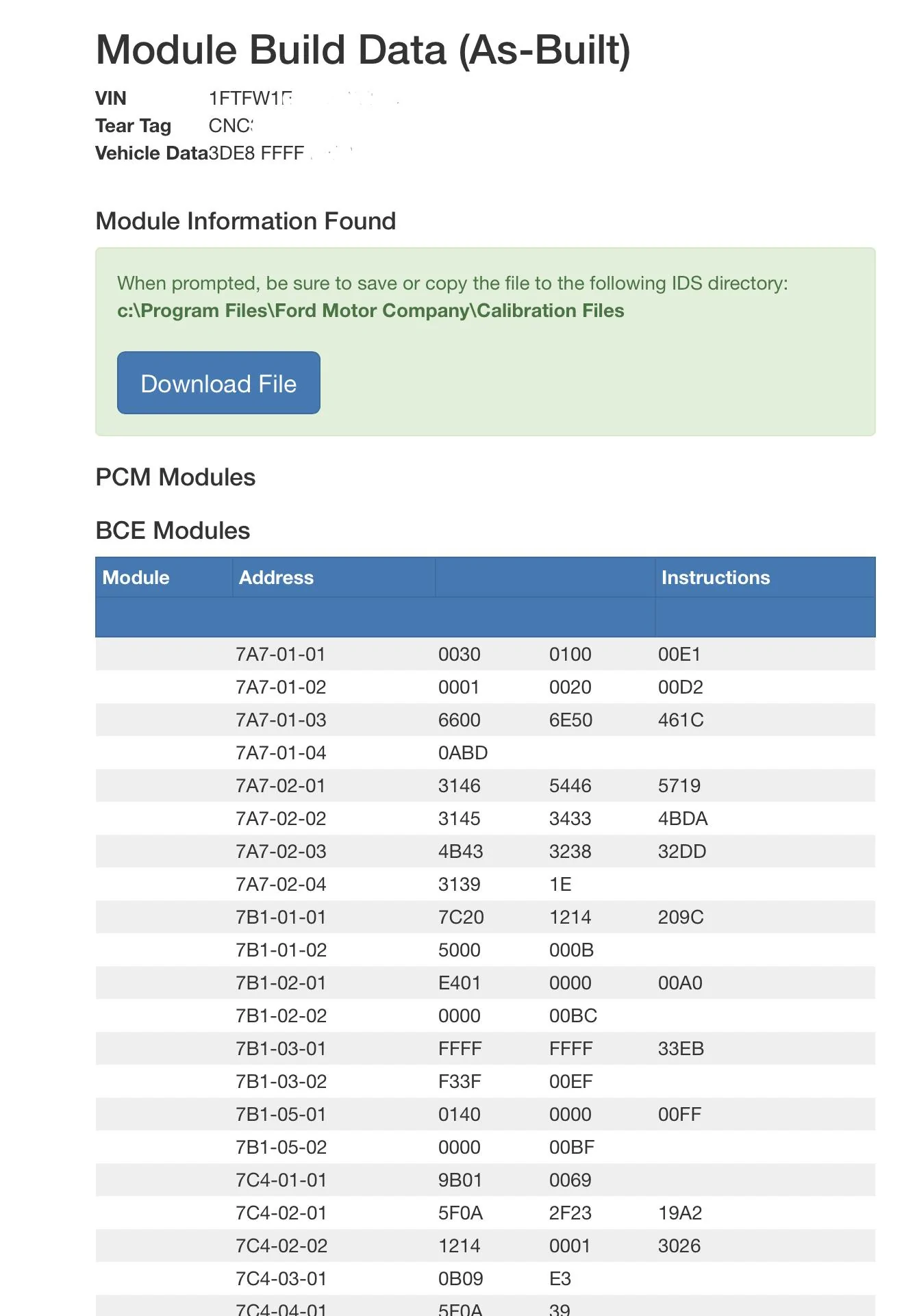
Task: Select the FFFF value in row 7B1-03-01
Action: point(460,1048)
